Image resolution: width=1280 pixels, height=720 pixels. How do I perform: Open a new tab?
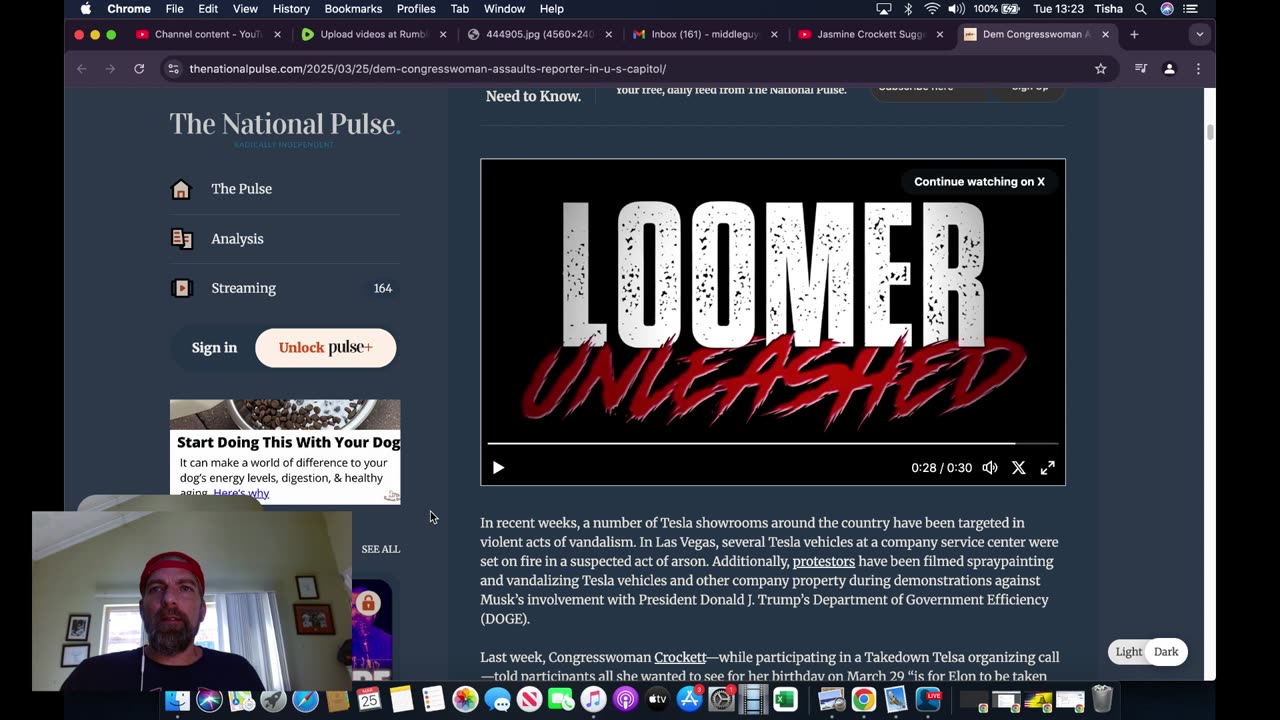pos(1134,34)
